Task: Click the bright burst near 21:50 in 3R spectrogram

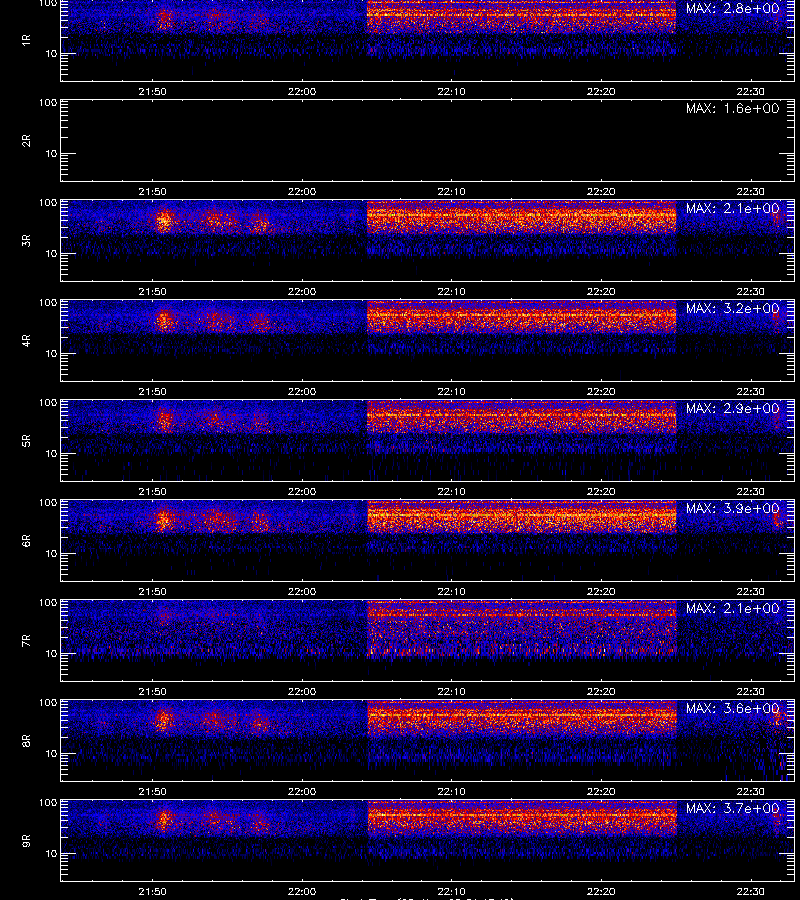Action: pos(164,220)
